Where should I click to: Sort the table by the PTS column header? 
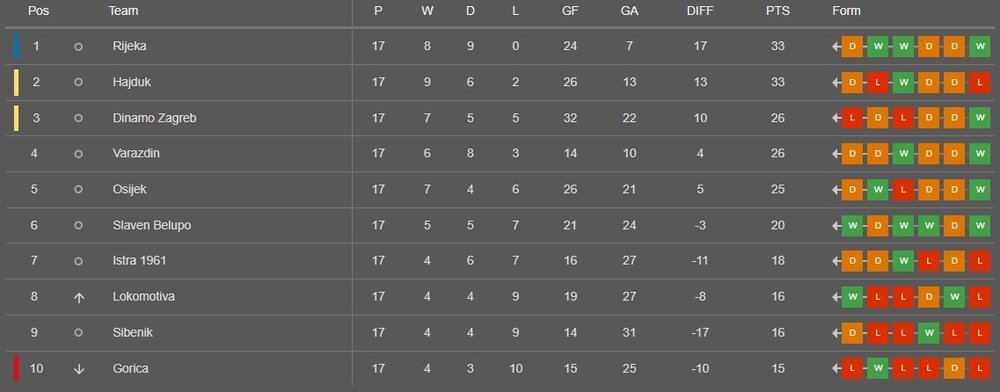(x=777, y=11)
